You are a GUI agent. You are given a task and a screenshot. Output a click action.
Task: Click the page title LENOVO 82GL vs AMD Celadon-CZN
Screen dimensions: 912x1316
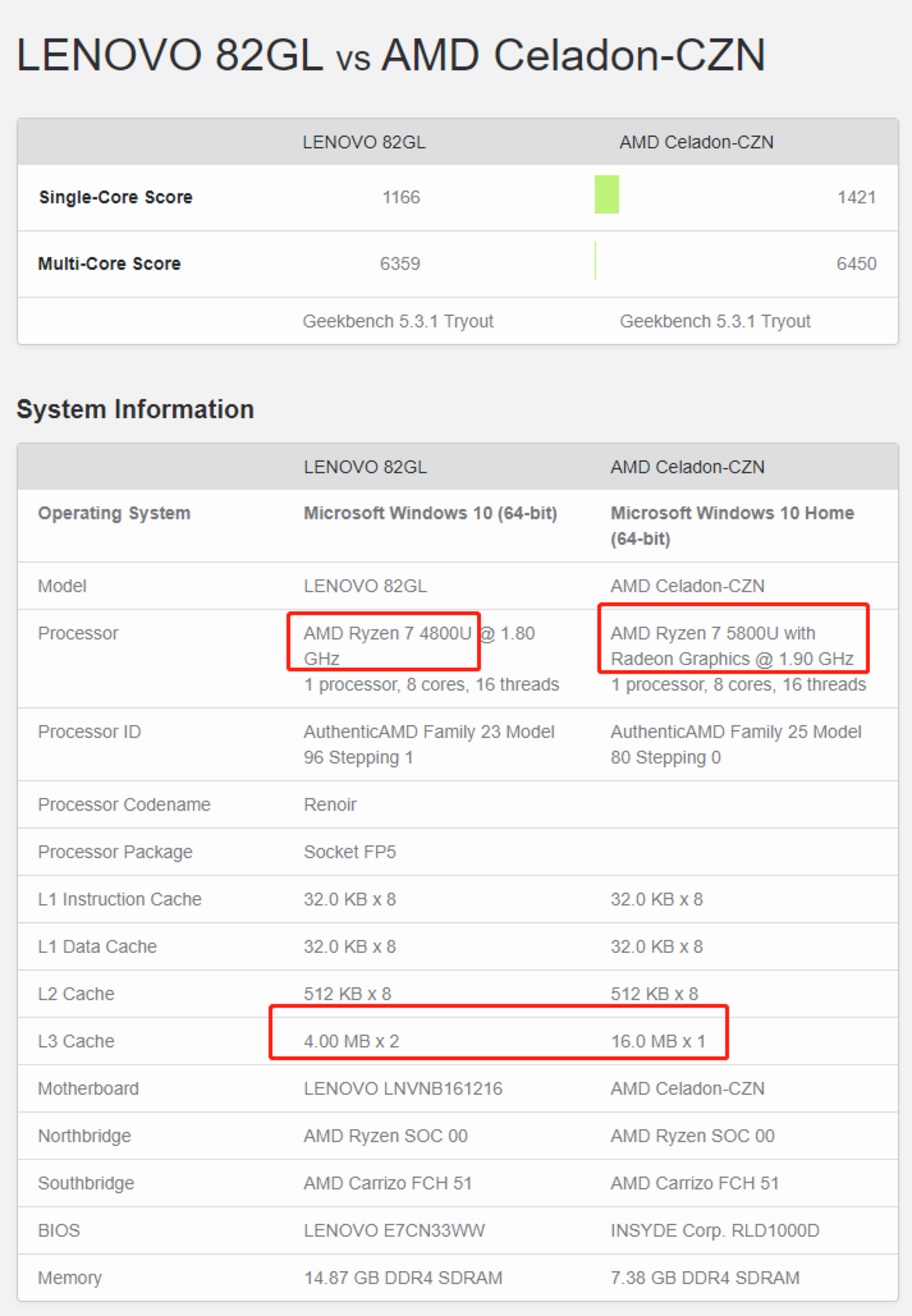391,56
